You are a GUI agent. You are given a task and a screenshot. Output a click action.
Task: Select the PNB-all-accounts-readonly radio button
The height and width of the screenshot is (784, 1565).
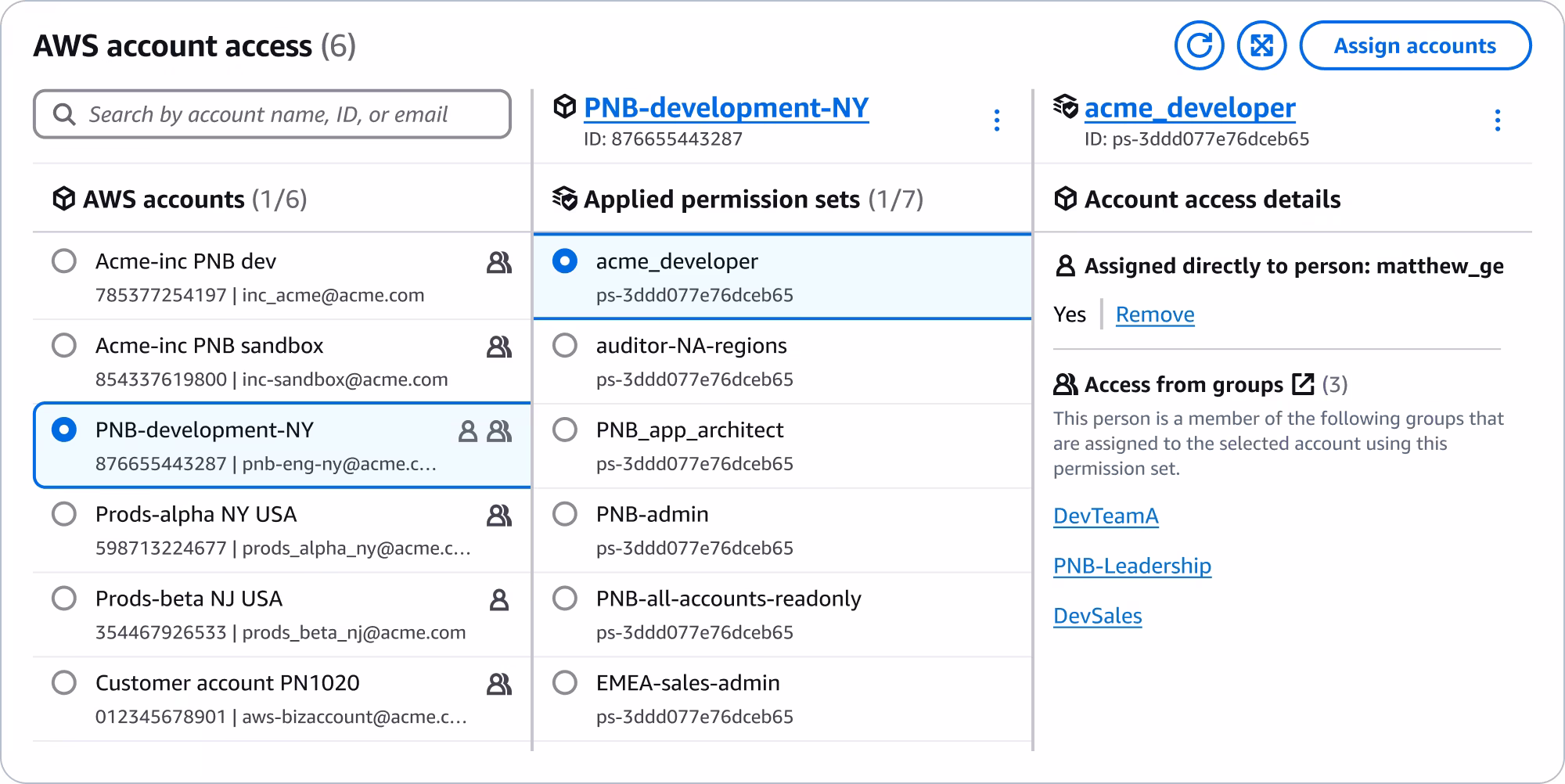pyautogui.click(x=565, y=599)
